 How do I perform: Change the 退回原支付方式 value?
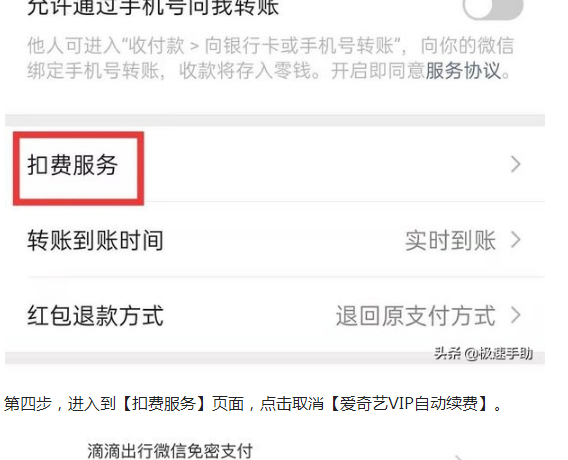coord(415,315)
